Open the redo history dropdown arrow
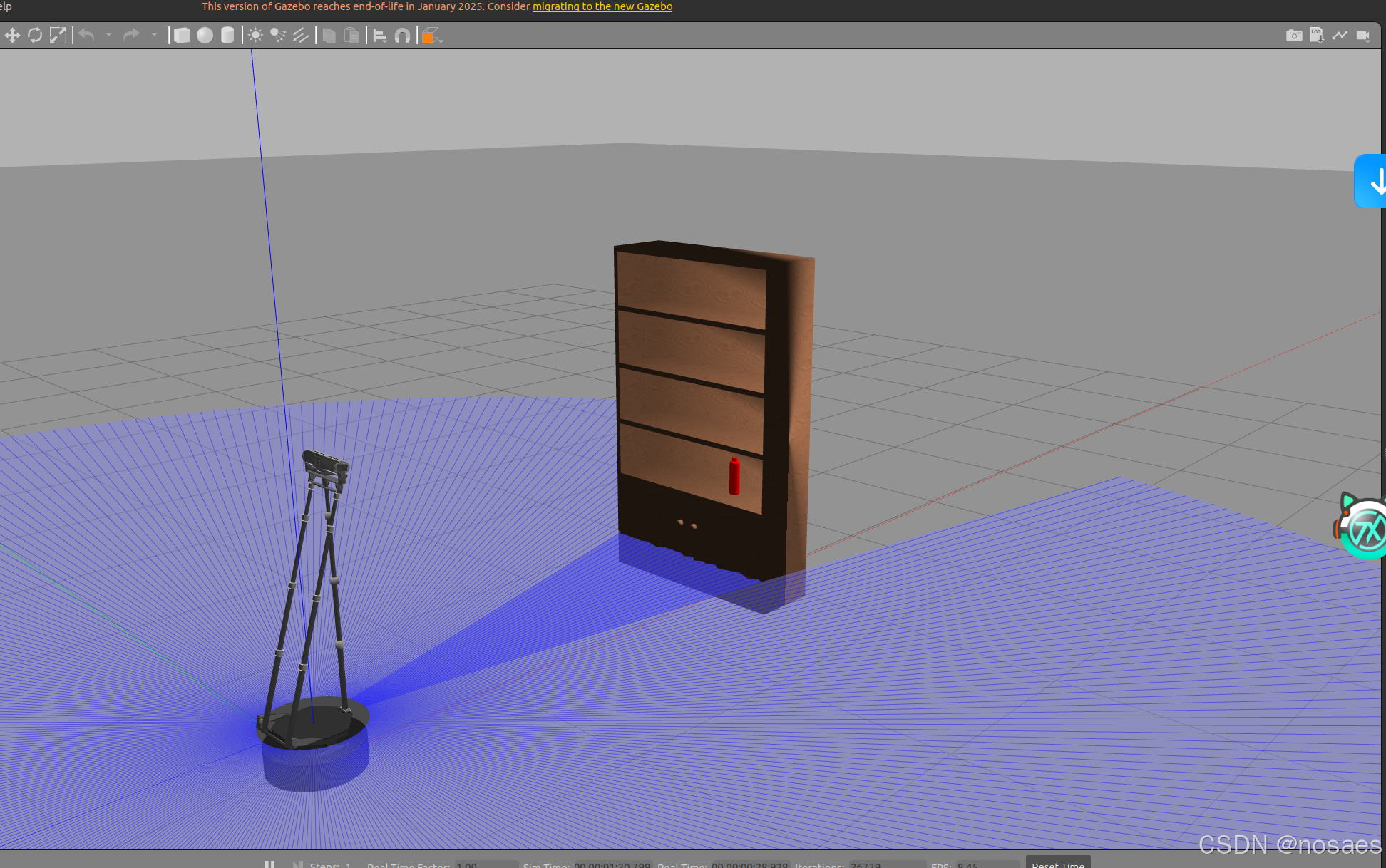 [154, 35]
